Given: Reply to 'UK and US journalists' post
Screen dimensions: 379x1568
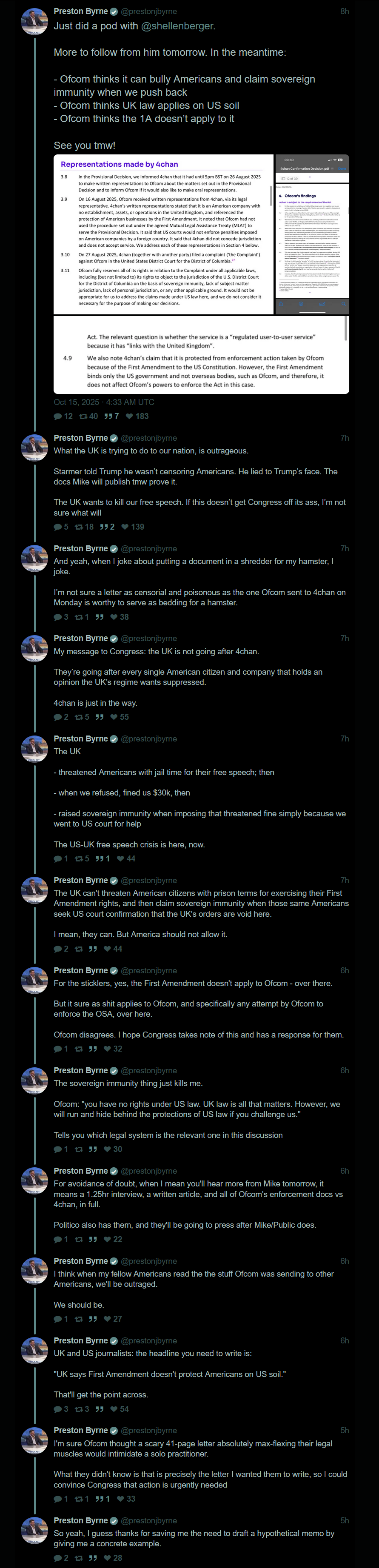Looking at the screenshot, I should coord(58,1409).
